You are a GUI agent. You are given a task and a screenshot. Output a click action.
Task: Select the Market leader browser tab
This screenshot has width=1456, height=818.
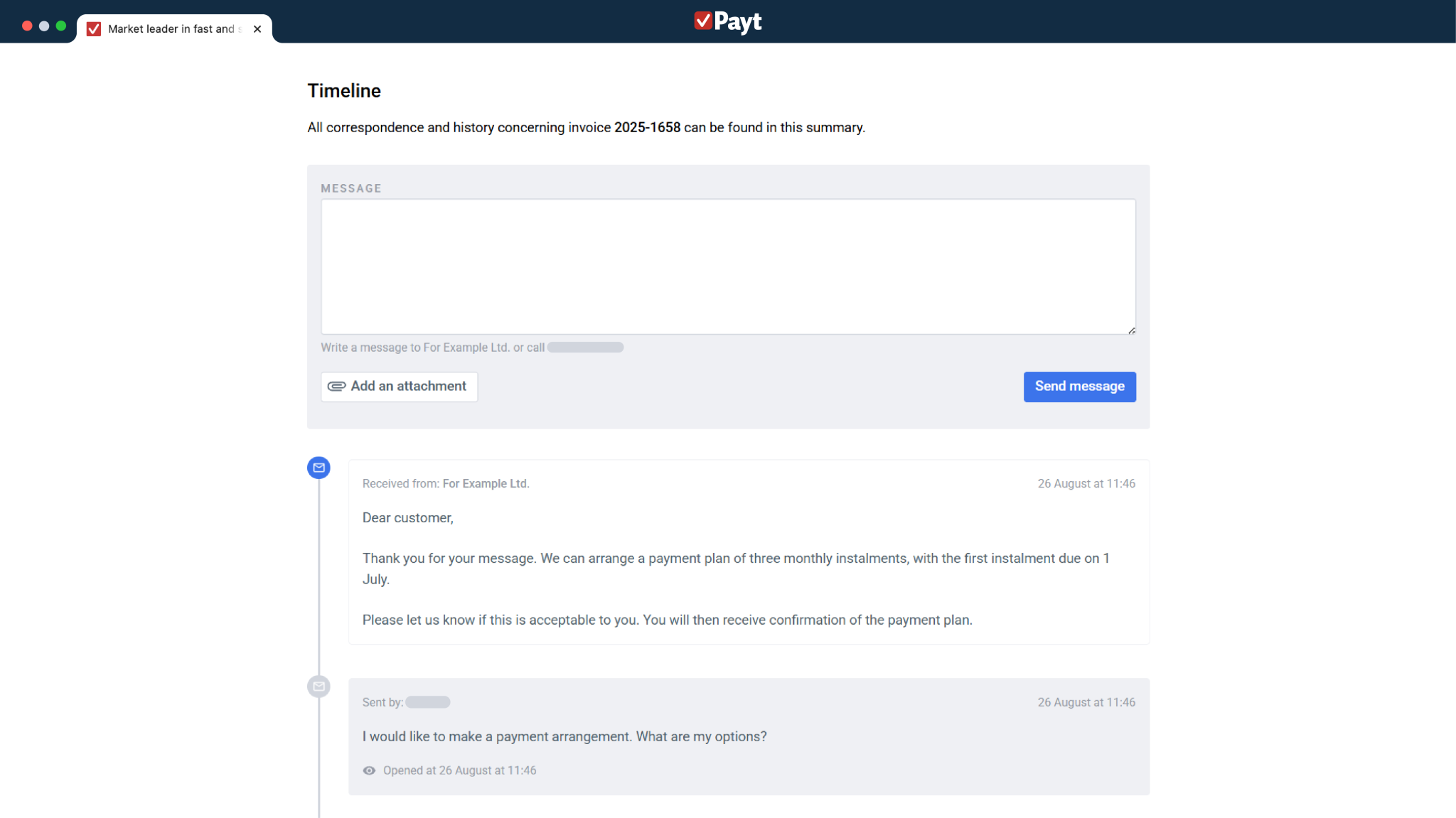pos(171,29)
